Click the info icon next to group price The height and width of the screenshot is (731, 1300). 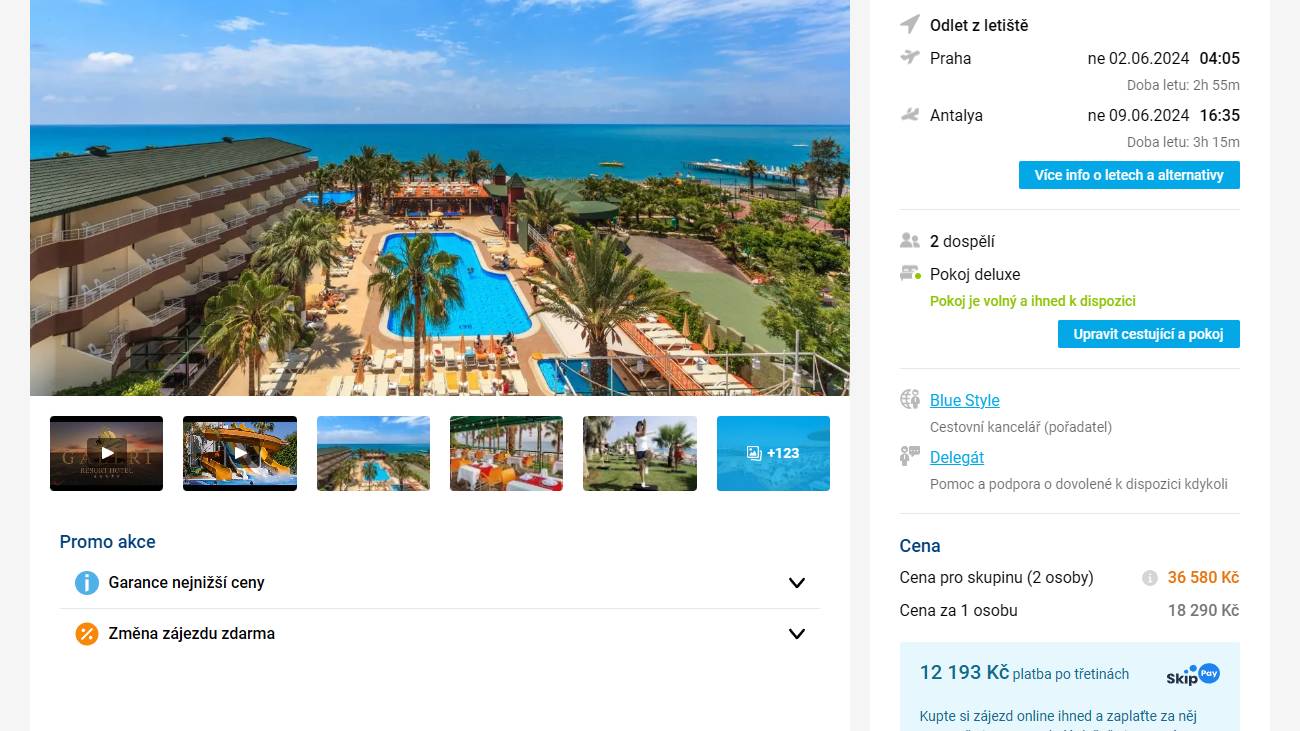coord(1150,578)
